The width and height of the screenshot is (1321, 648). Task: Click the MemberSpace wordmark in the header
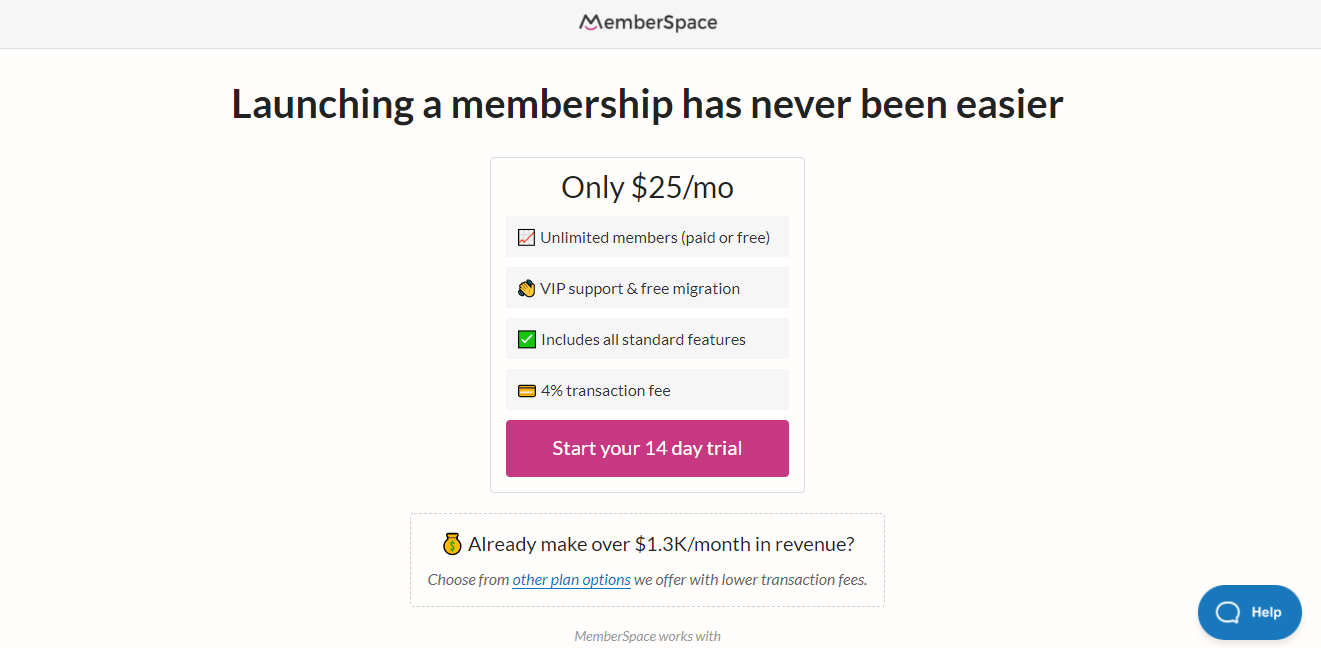(659, 22)
